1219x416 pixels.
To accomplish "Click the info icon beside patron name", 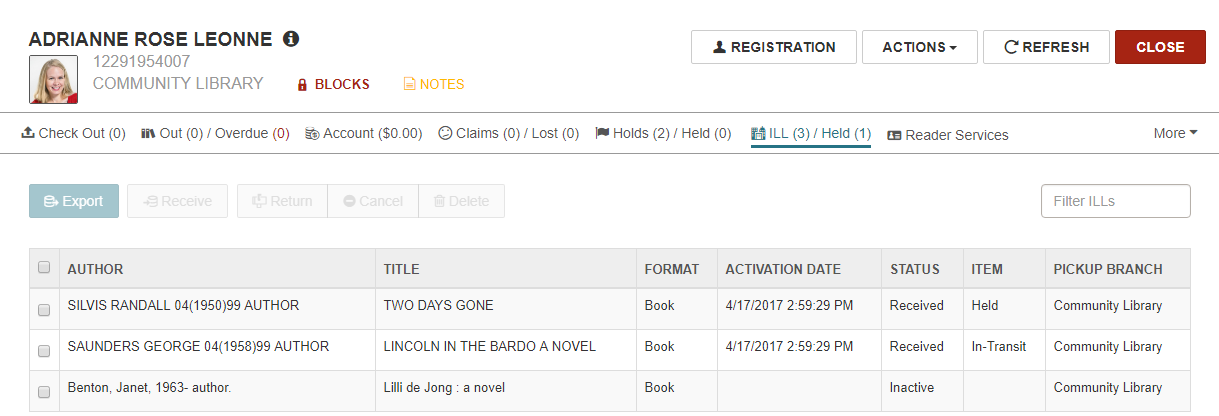I will pyautogui.click(x=291, y=39).
